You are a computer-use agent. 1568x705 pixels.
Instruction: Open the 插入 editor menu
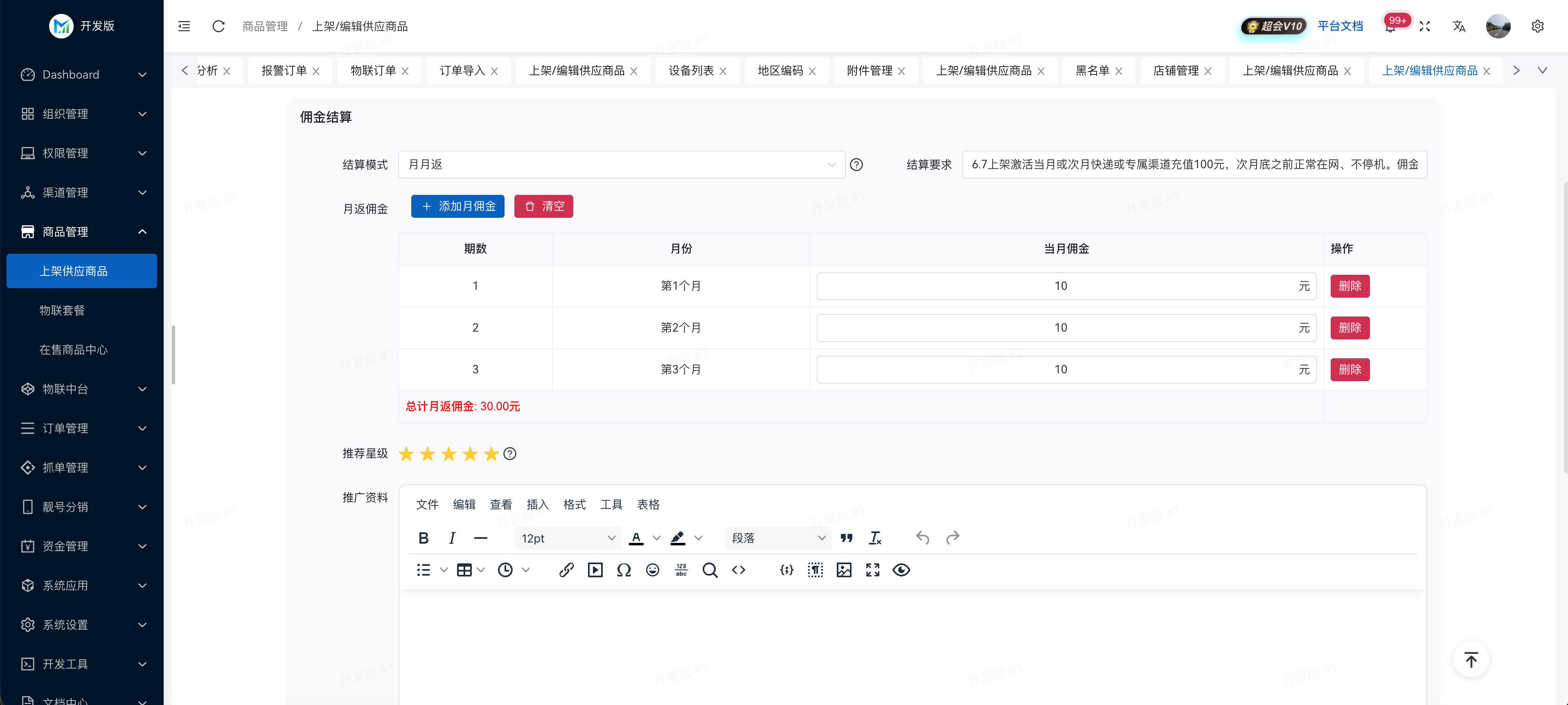pyautogui.click(x=538, y=504)
